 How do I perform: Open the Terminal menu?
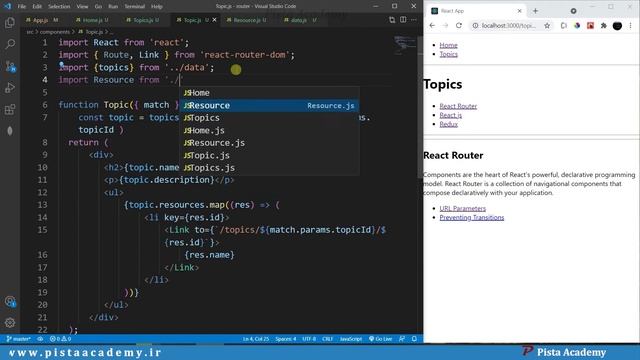pyautogui.click(x=135, y=7)
